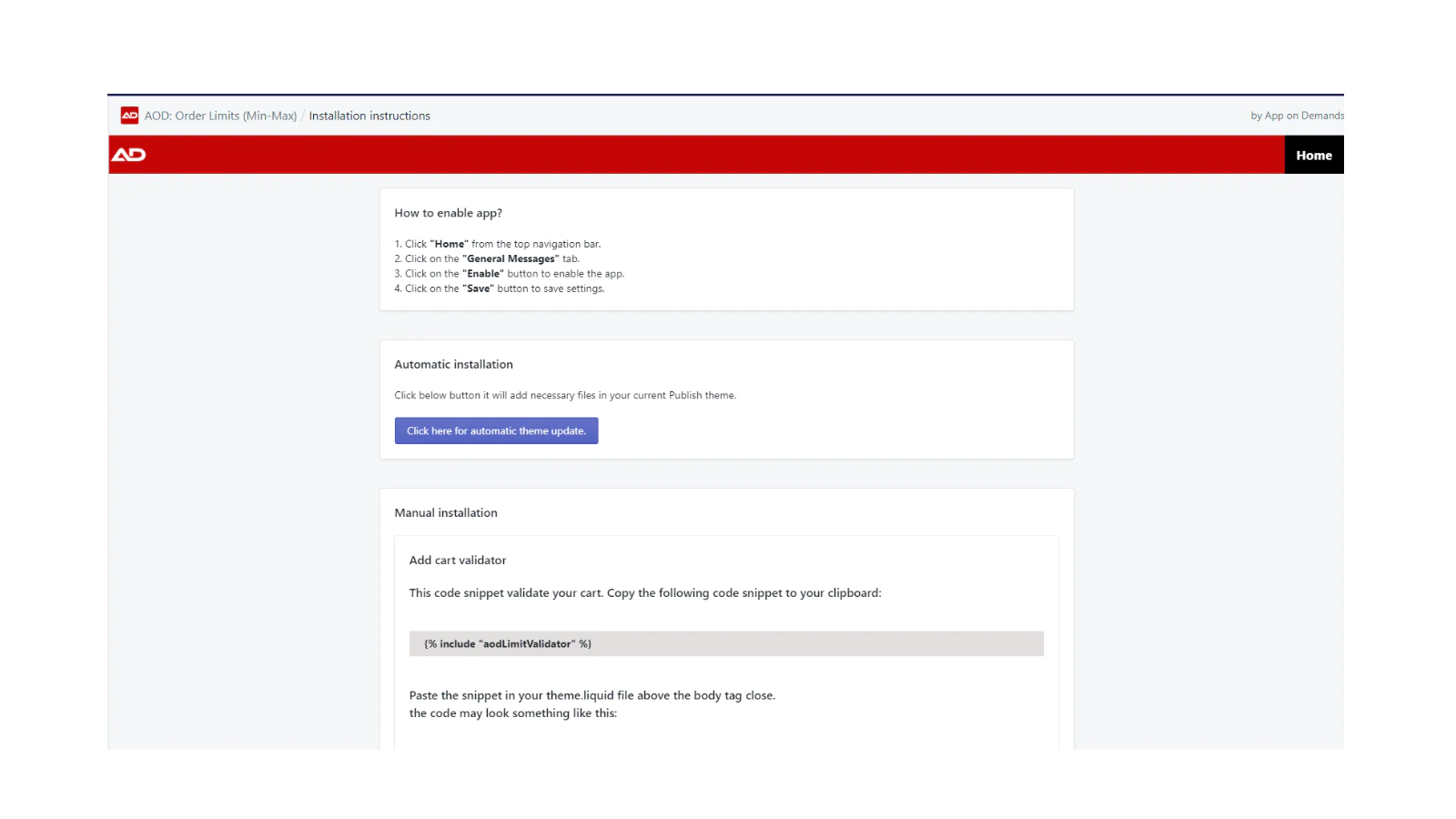This screenshot has height=819, width=1456.
Task: Click the "by App on Demands" label
Action: point(1296,116)
